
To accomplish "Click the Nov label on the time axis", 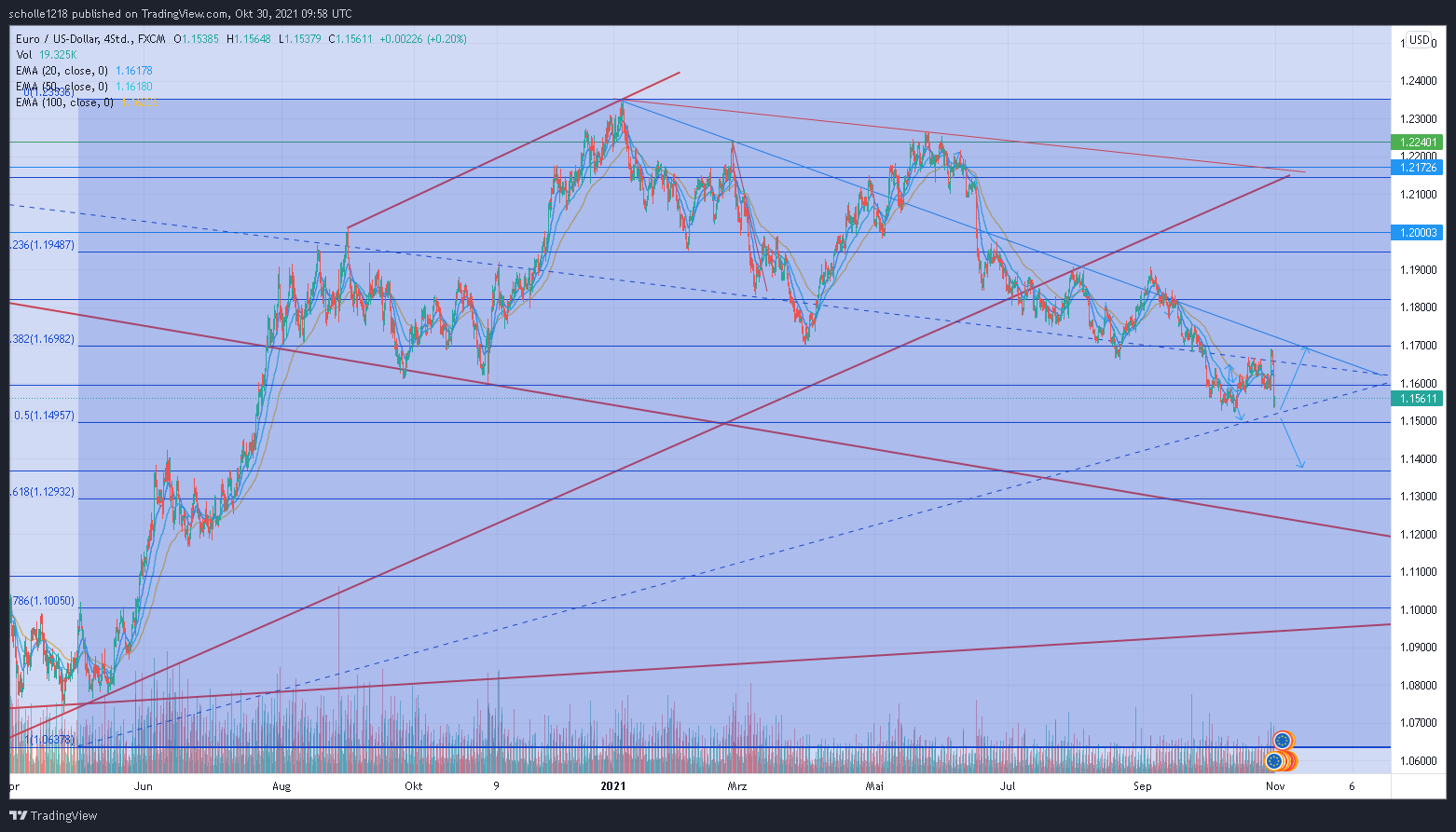I will [x=1273, y=785].
